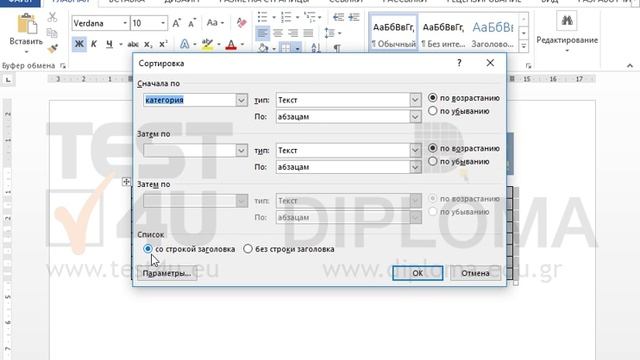Cancel dialog with Отмена button
The width and height of the screenshot is (640, 360).
tap(475, 273)
